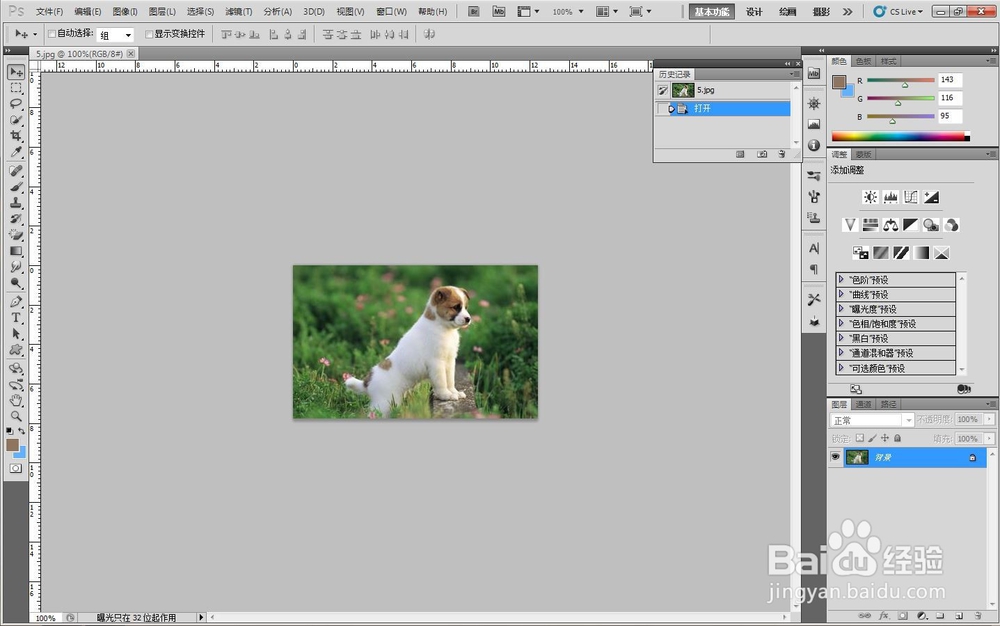The width and height of the screenshot is (1000, 626).
Task: Select the Spot Healing Brush tool
Action: coord(16,171)
